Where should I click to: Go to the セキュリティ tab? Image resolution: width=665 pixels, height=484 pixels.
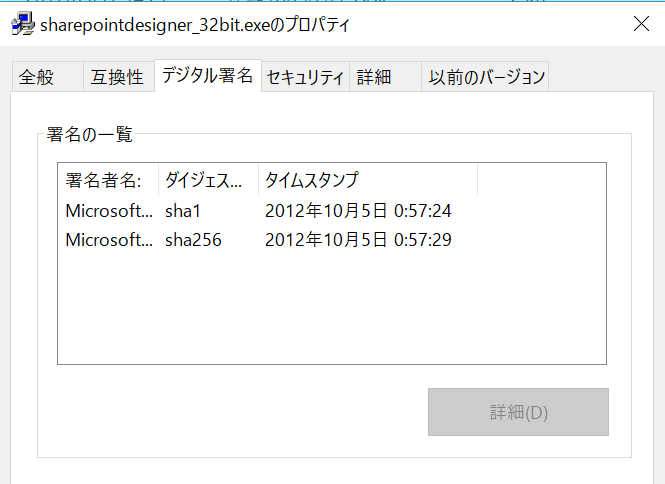pos(305,77)
